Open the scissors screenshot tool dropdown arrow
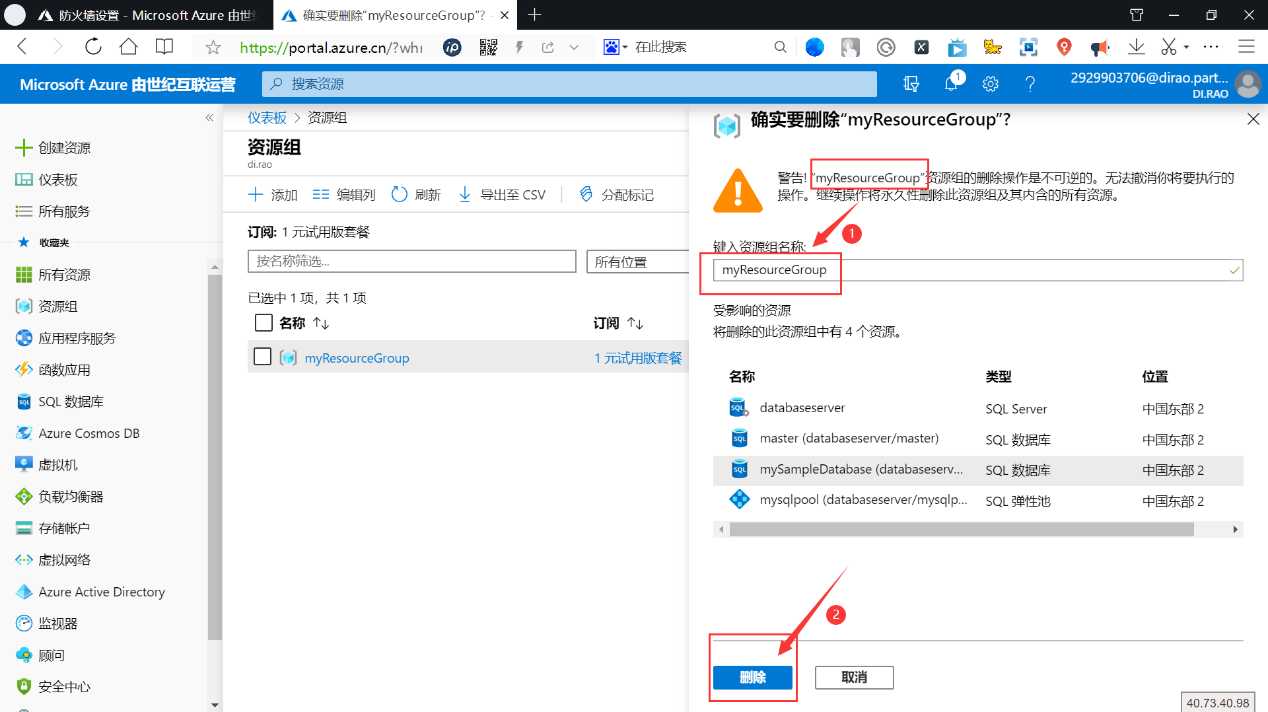 [x=1186, y=47]
